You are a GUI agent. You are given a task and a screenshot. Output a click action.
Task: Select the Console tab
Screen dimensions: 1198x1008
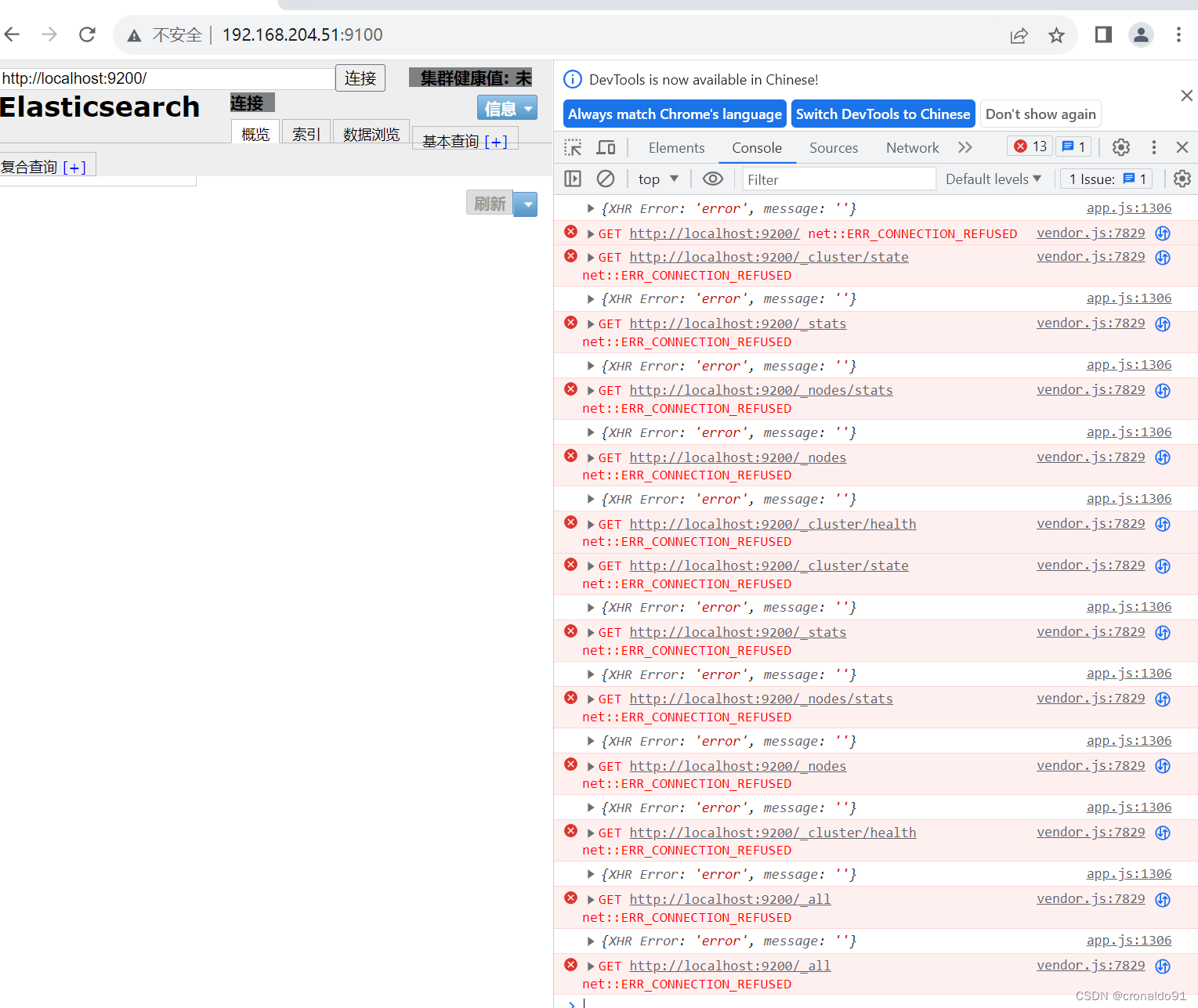pos(757,147)
